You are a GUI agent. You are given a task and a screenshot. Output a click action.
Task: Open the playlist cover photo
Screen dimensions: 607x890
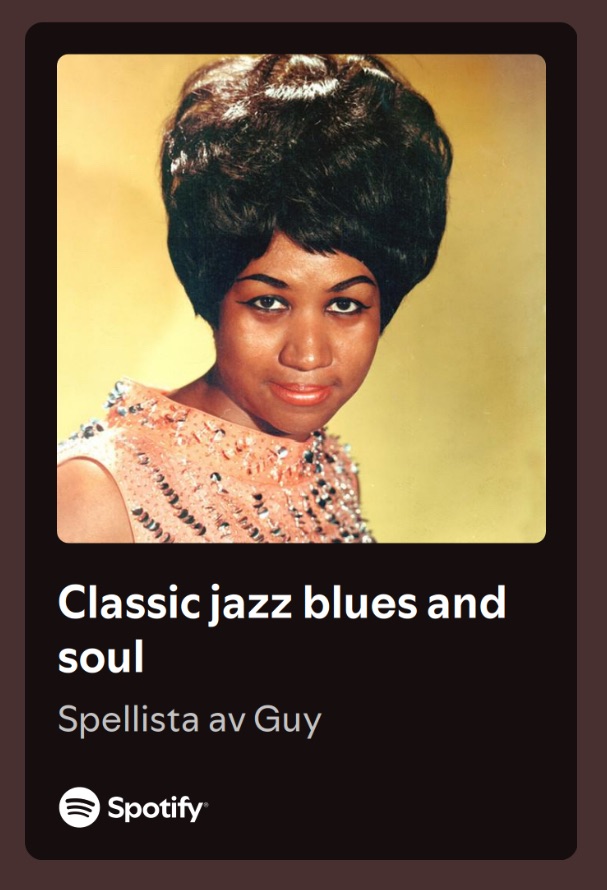[302, 299]
